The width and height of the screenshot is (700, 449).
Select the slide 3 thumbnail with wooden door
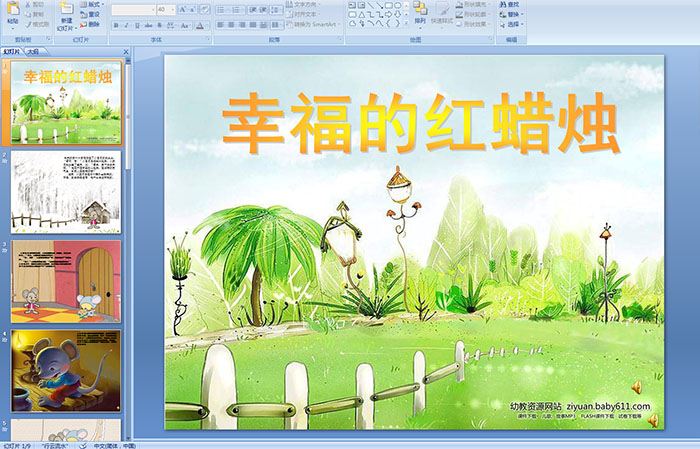tap(66, 281)
